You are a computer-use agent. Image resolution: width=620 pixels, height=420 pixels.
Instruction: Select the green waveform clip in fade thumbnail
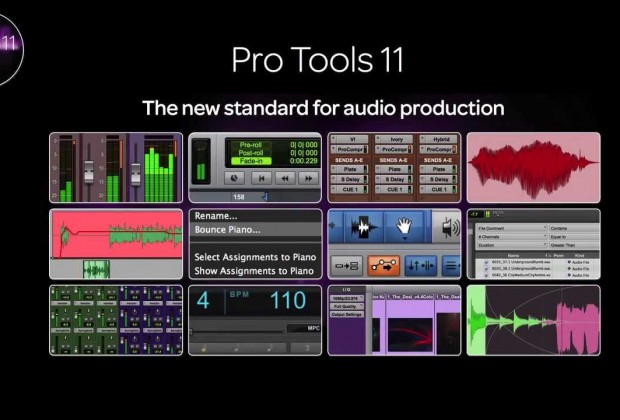click(x=512, y=320)
